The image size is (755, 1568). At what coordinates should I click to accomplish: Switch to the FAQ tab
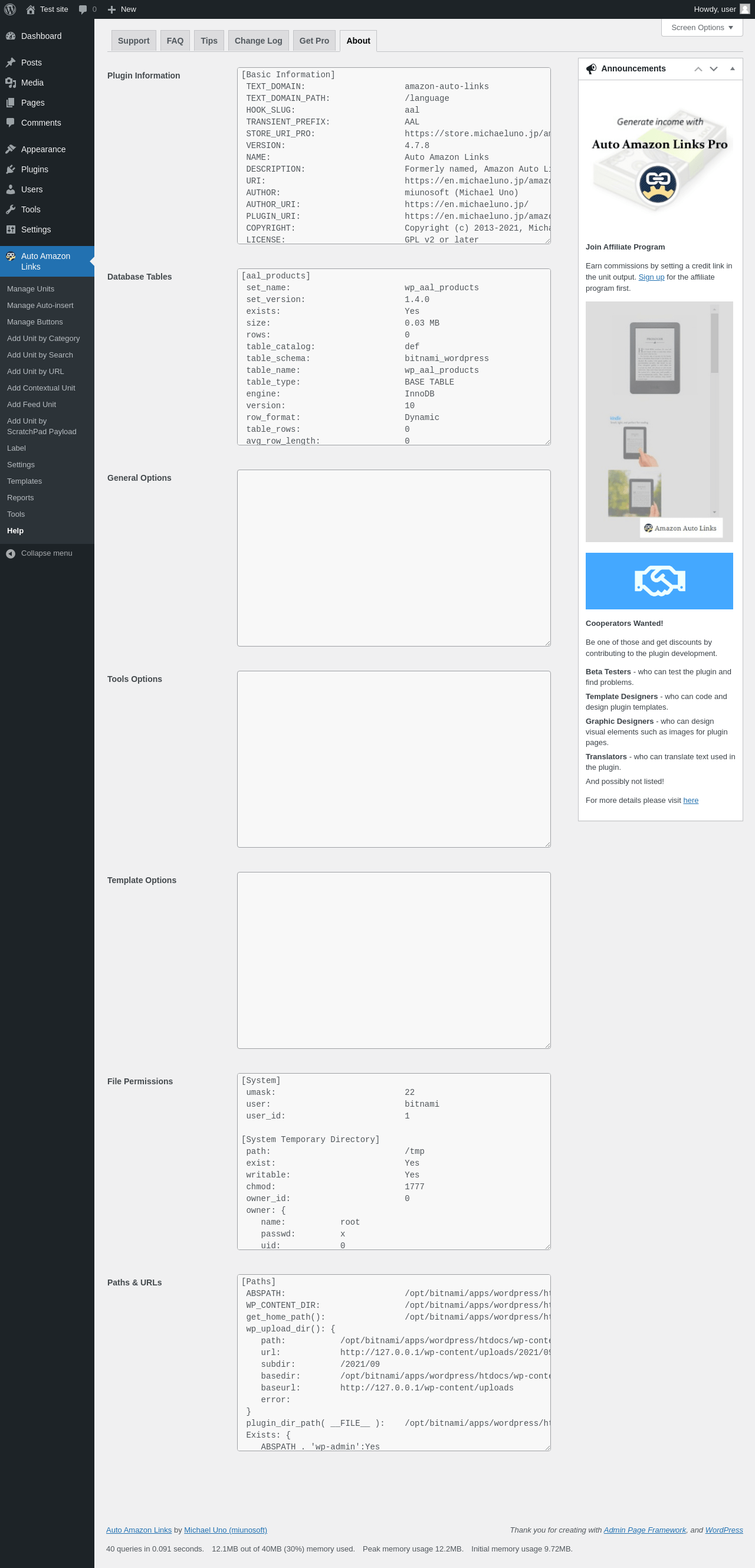[175, 41]
